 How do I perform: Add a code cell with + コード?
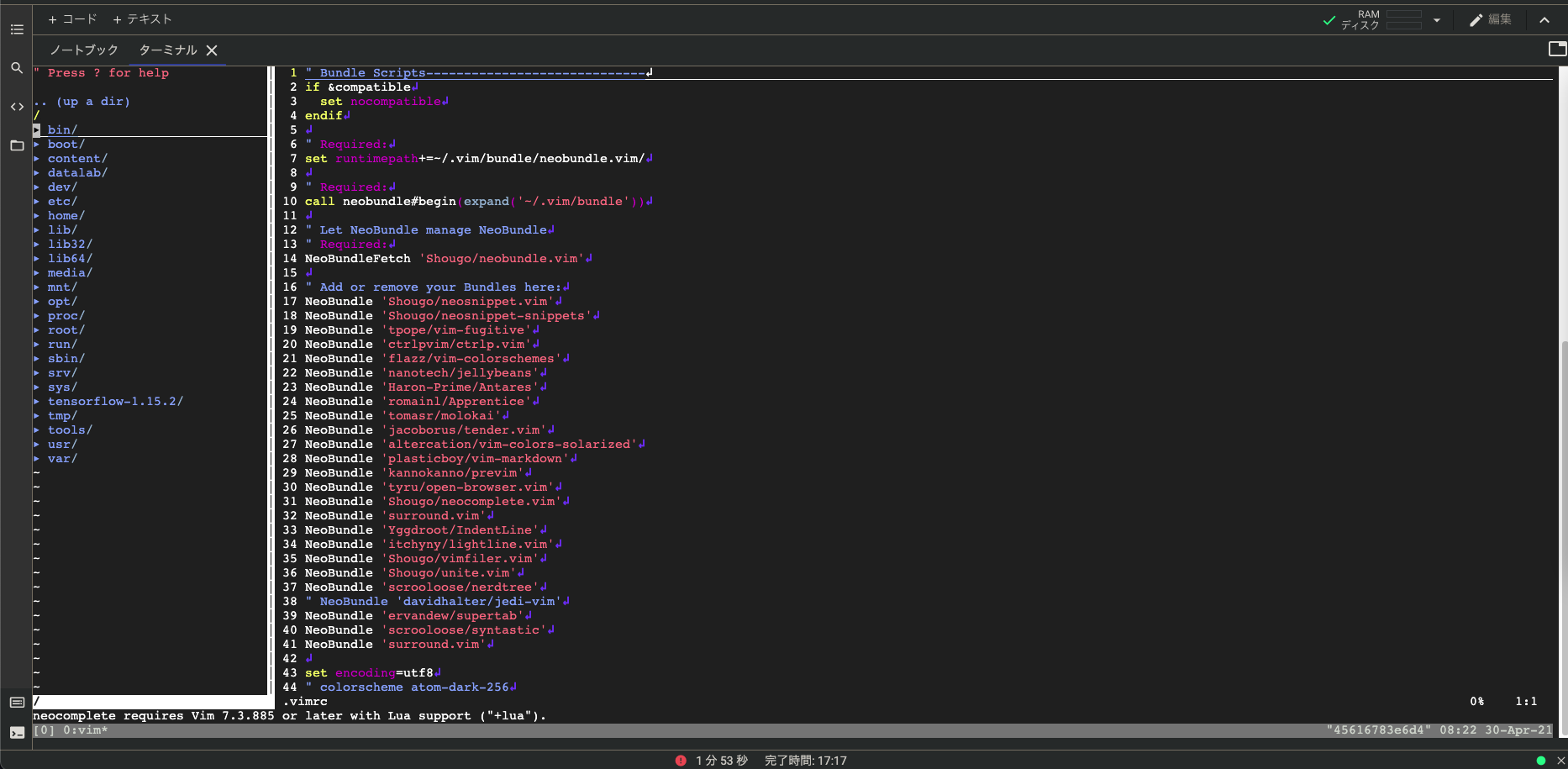[72, 19]
